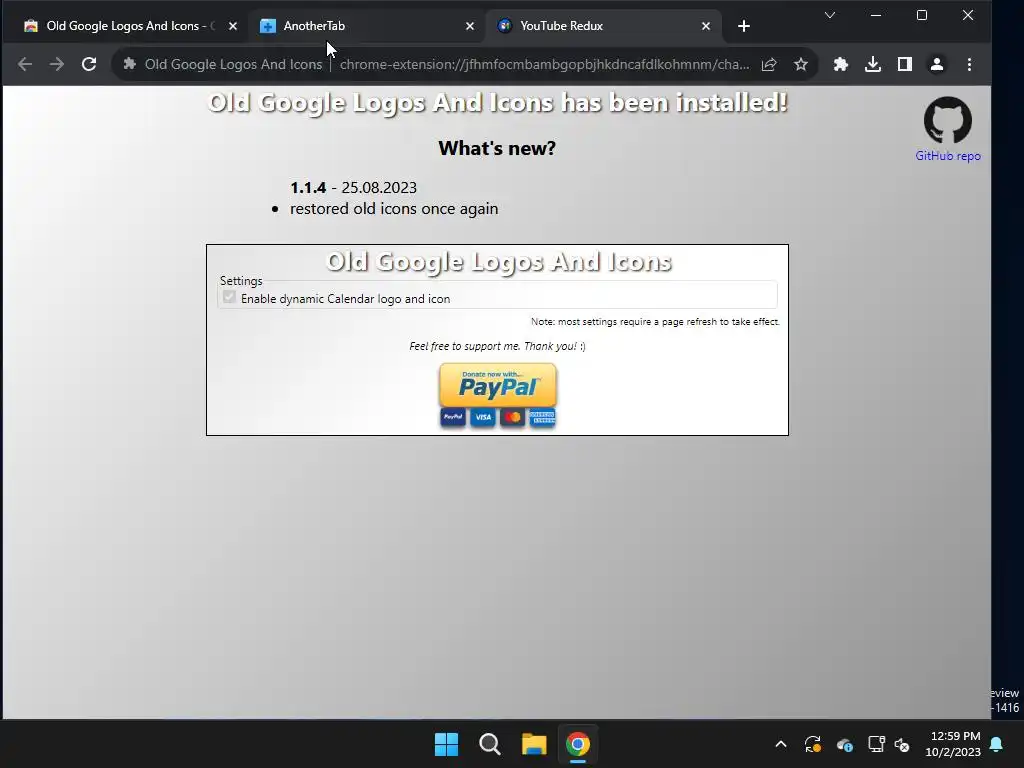Screen dimensions: 1024x768
Task: Click the extension puzzle icon in address bar
Action: pos(129,64)
